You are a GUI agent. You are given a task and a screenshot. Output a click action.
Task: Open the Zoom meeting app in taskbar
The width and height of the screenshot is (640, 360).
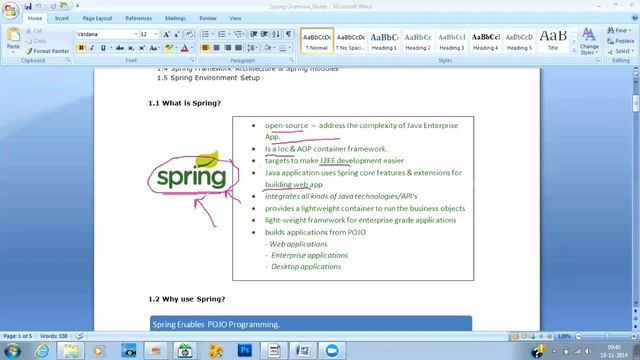[332, 351]
